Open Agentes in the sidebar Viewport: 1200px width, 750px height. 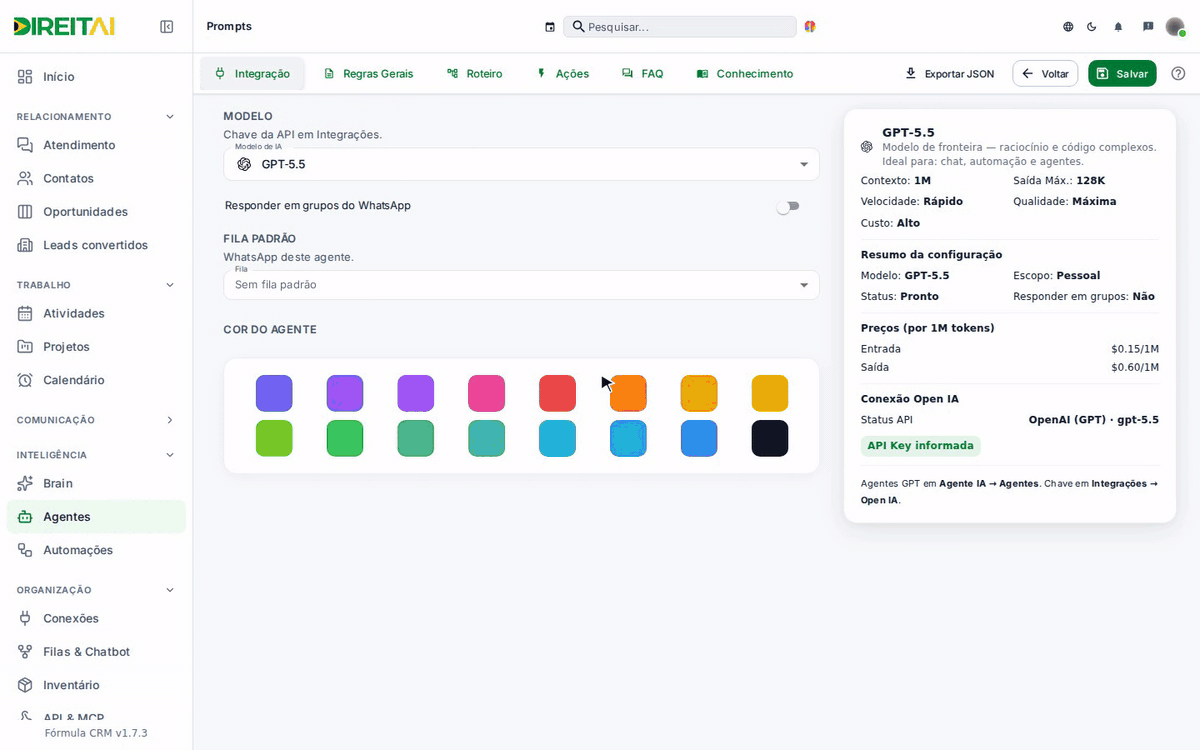[96, 517]
